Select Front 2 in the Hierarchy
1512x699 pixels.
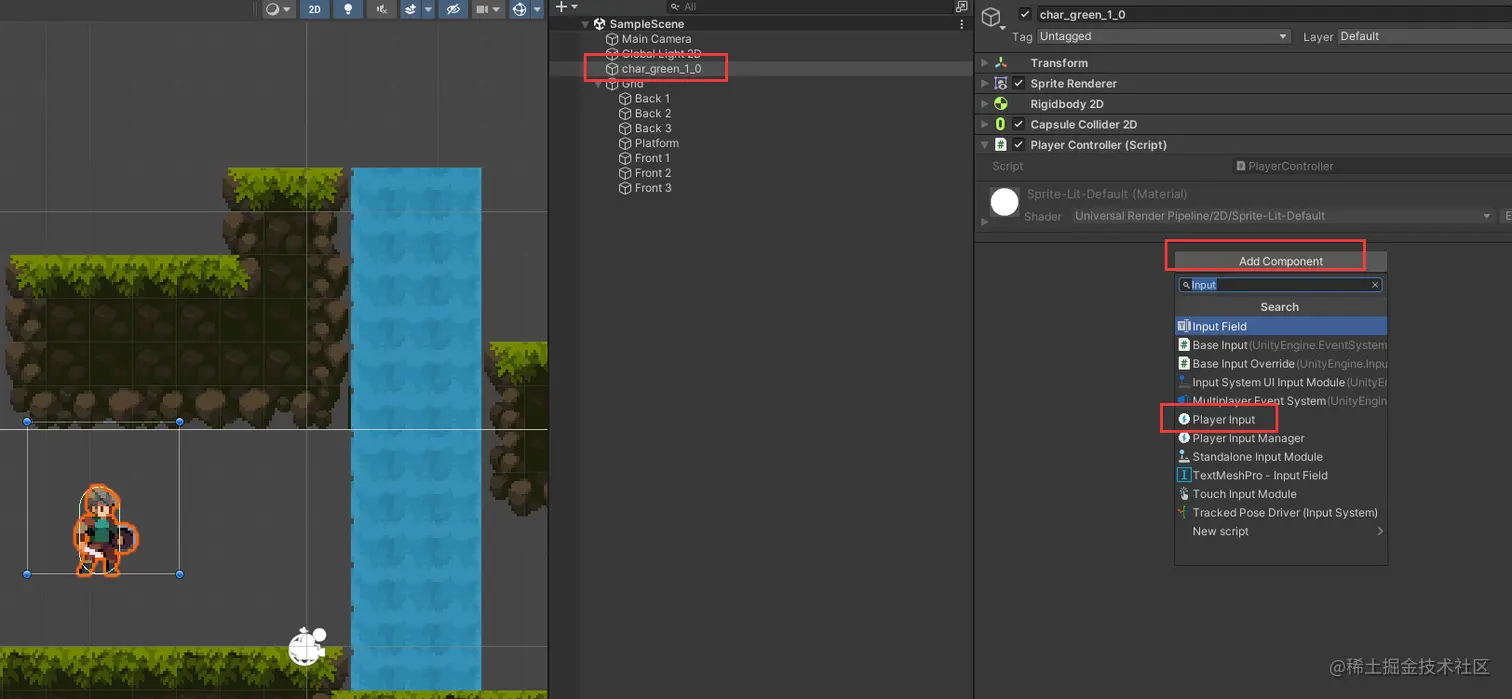point(652,173)
